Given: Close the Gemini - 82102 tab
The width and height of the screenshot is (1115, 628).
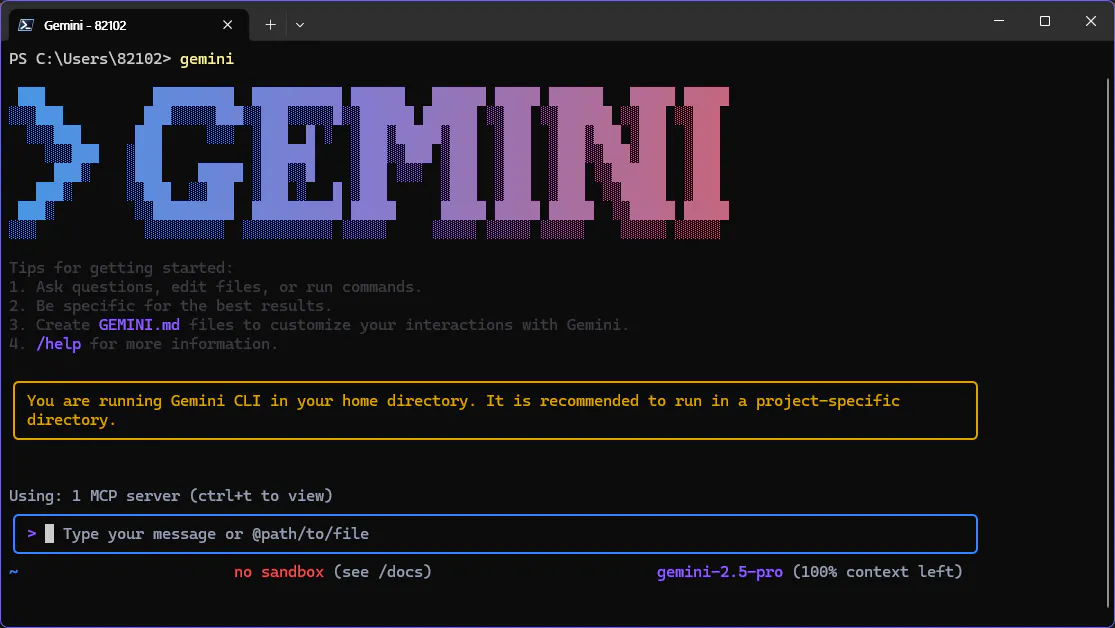Looking at the screenshot, I should tap(228, 25).
